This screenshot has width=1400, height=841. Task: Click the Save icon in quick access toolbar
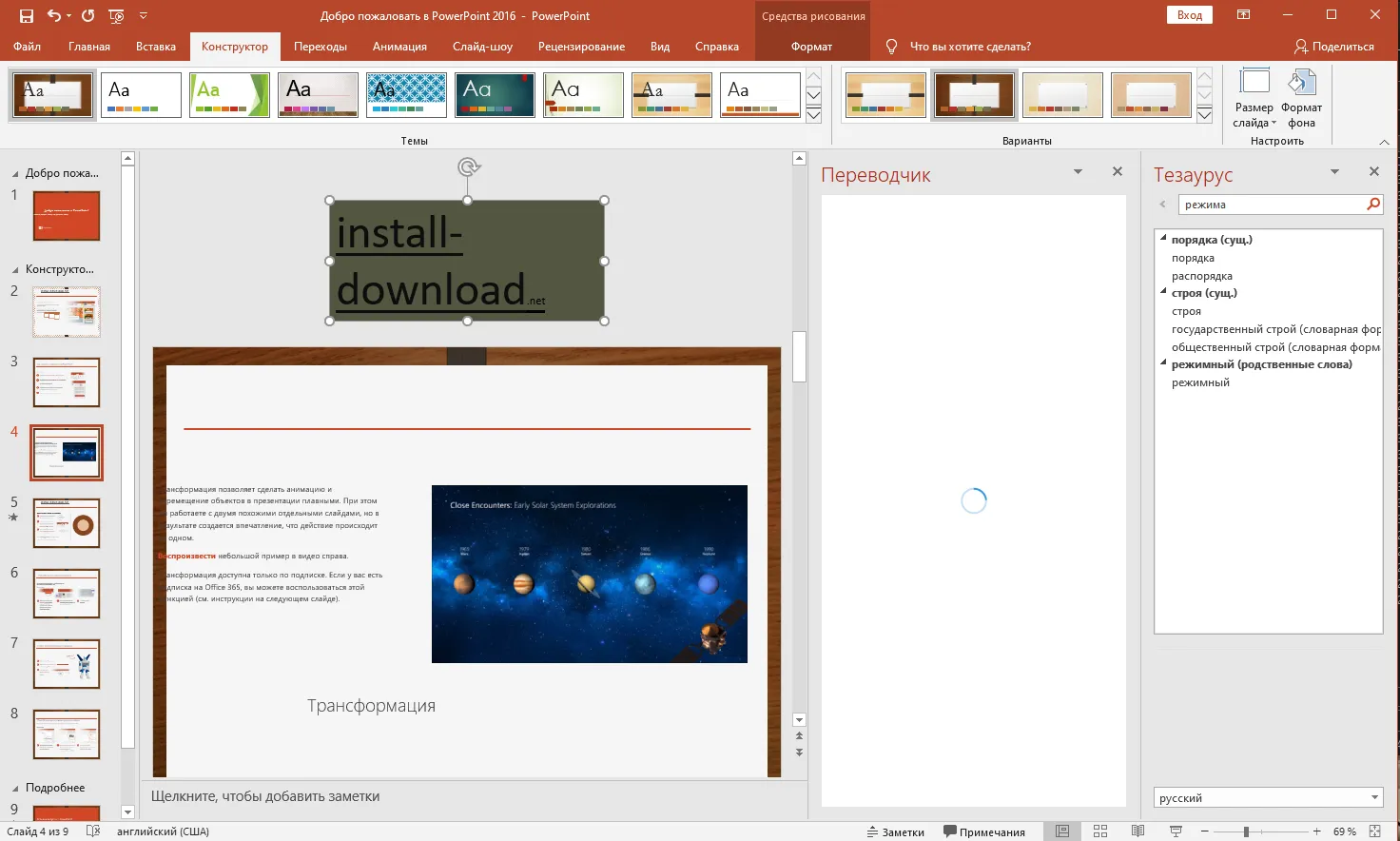[x=27, y=15]
